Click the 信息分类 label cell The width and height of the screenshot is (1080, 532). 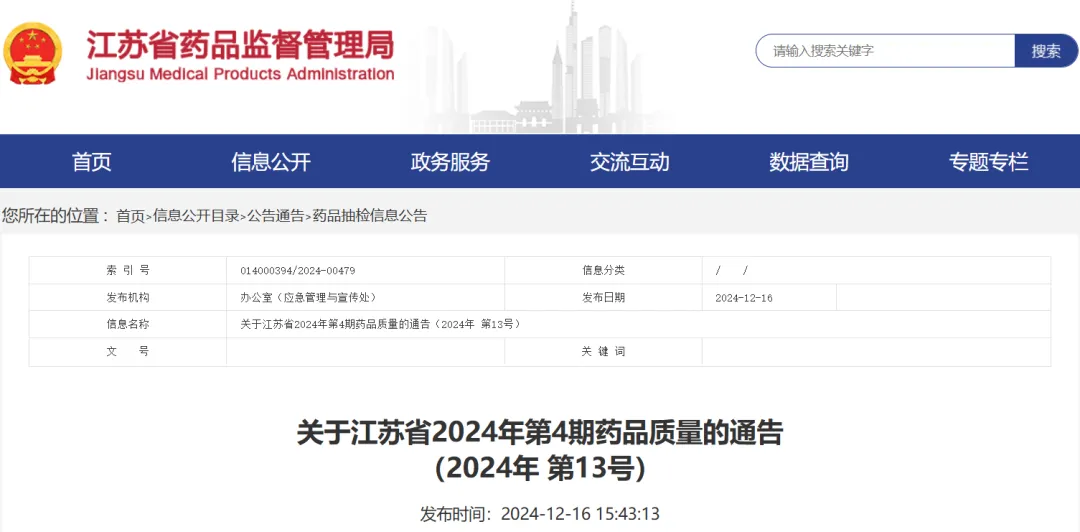(603, 271)
